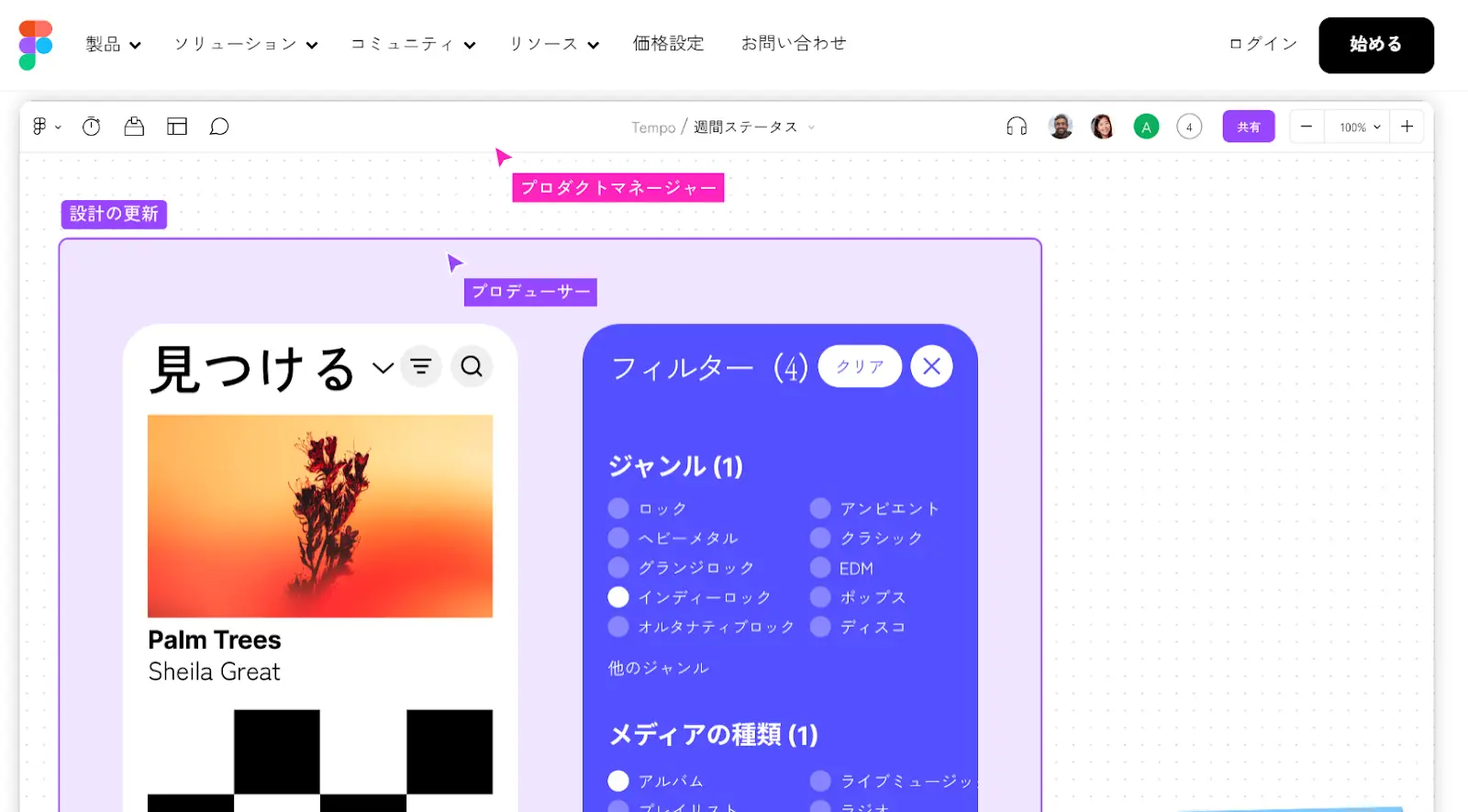Open the stamp tool icon in toolbar
This screenshot has width=1468, height=812.
(134, 127)
